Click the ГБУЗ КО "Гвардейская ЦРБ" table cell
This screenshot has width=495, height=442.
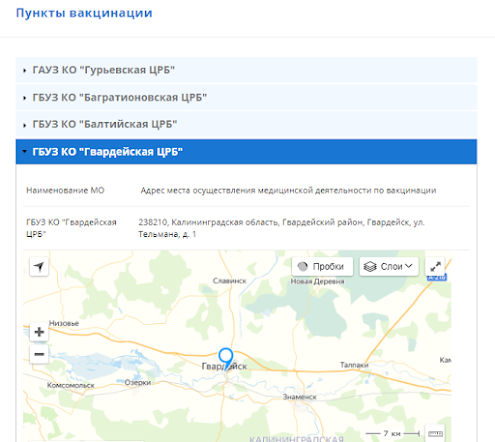71,228
